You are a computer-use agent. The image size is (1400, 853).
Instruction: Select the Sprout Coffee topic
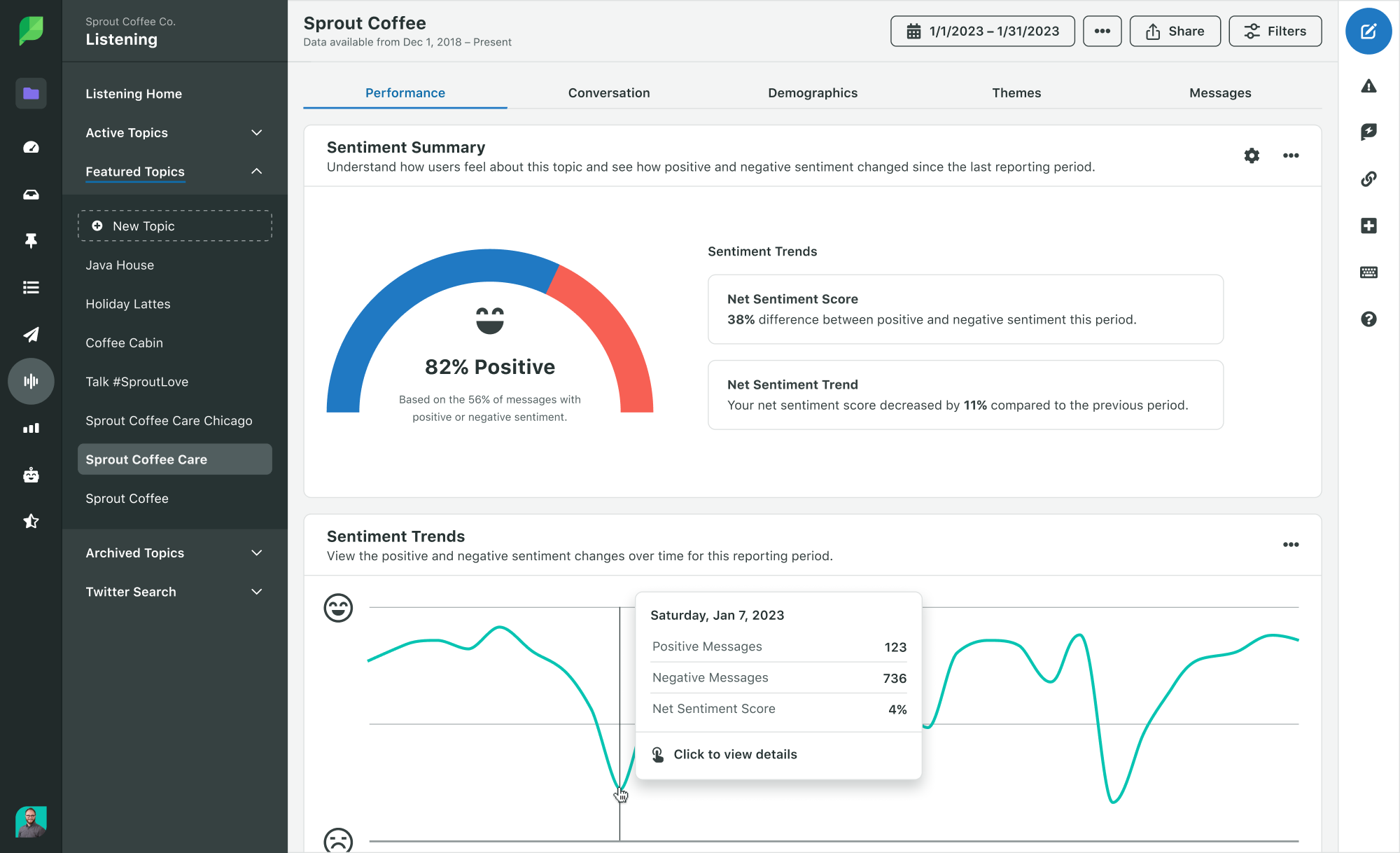[x=127, y=497]
